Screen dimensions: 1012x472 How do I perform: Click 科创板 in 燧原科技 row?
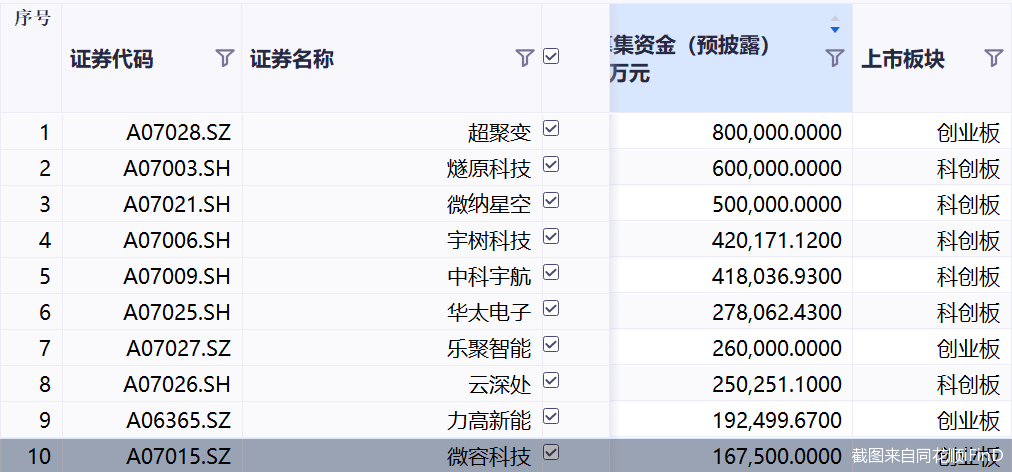(968, 169)
